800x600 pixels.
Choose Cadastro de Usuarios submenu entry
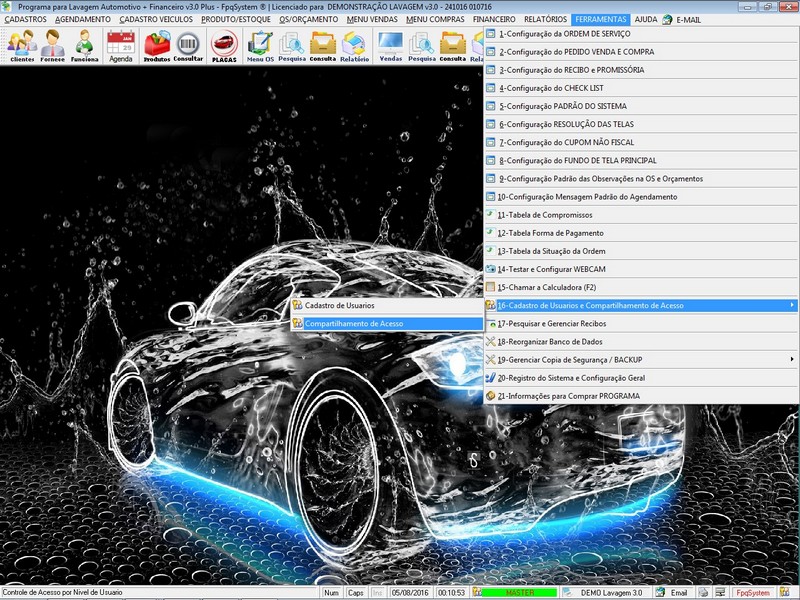[340, 305]
